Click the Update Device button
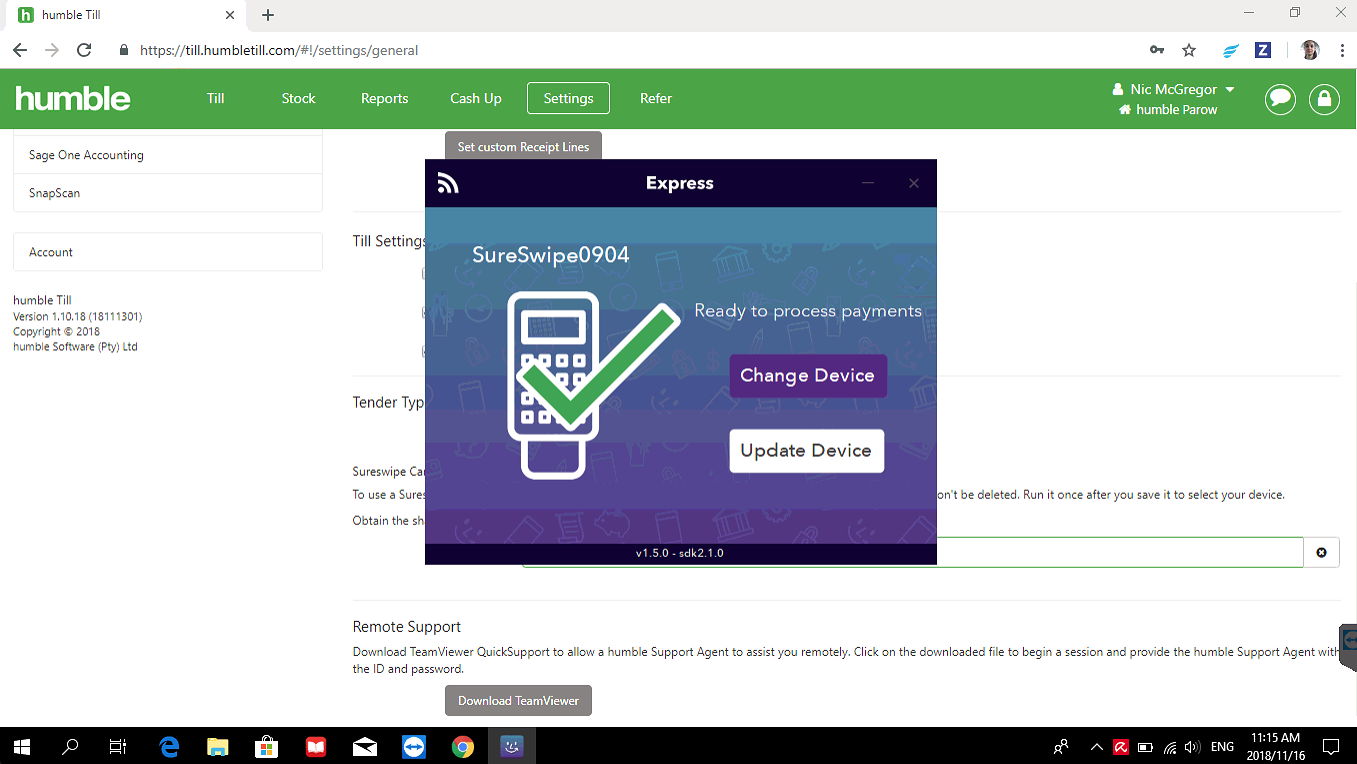1357x764 pixels. [x=806, y=451]
